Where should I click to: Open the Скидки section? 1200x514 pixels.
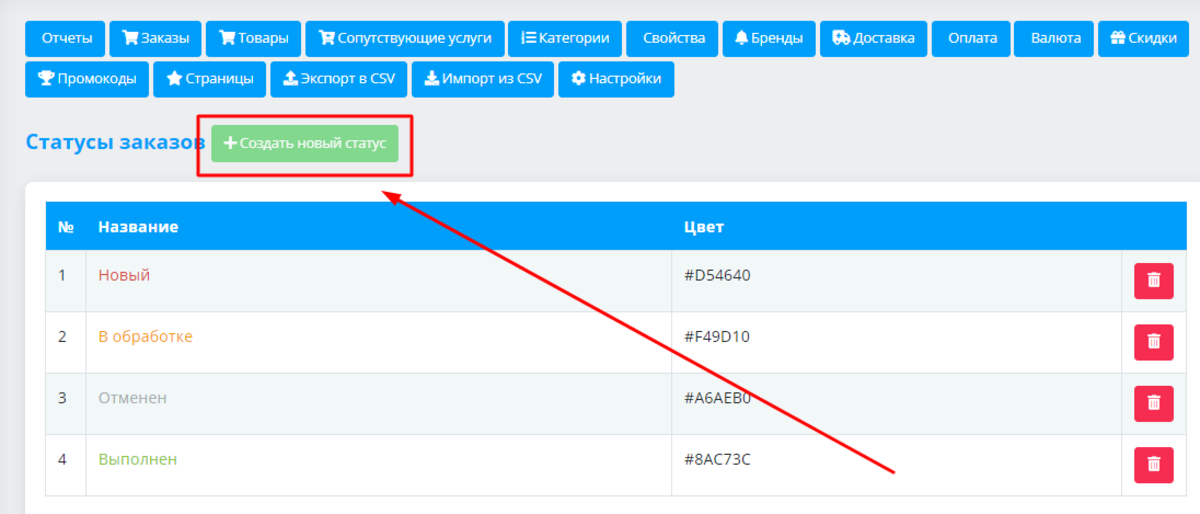(1145, 39)
